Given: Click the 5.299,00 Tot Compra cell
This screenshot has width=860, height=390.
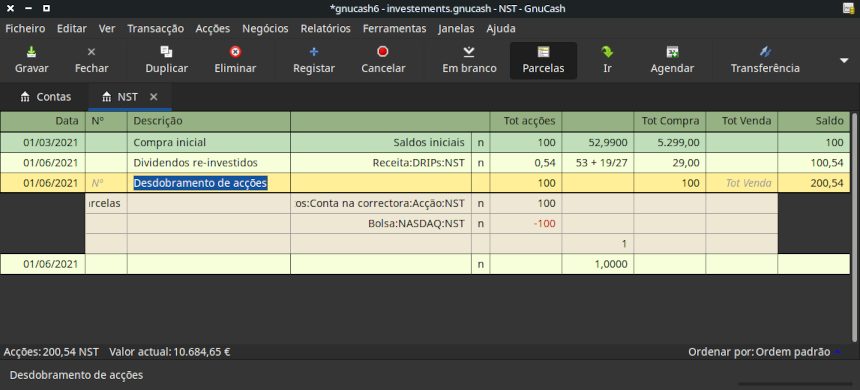Looking at the screenshot, I should coord(670,143).
